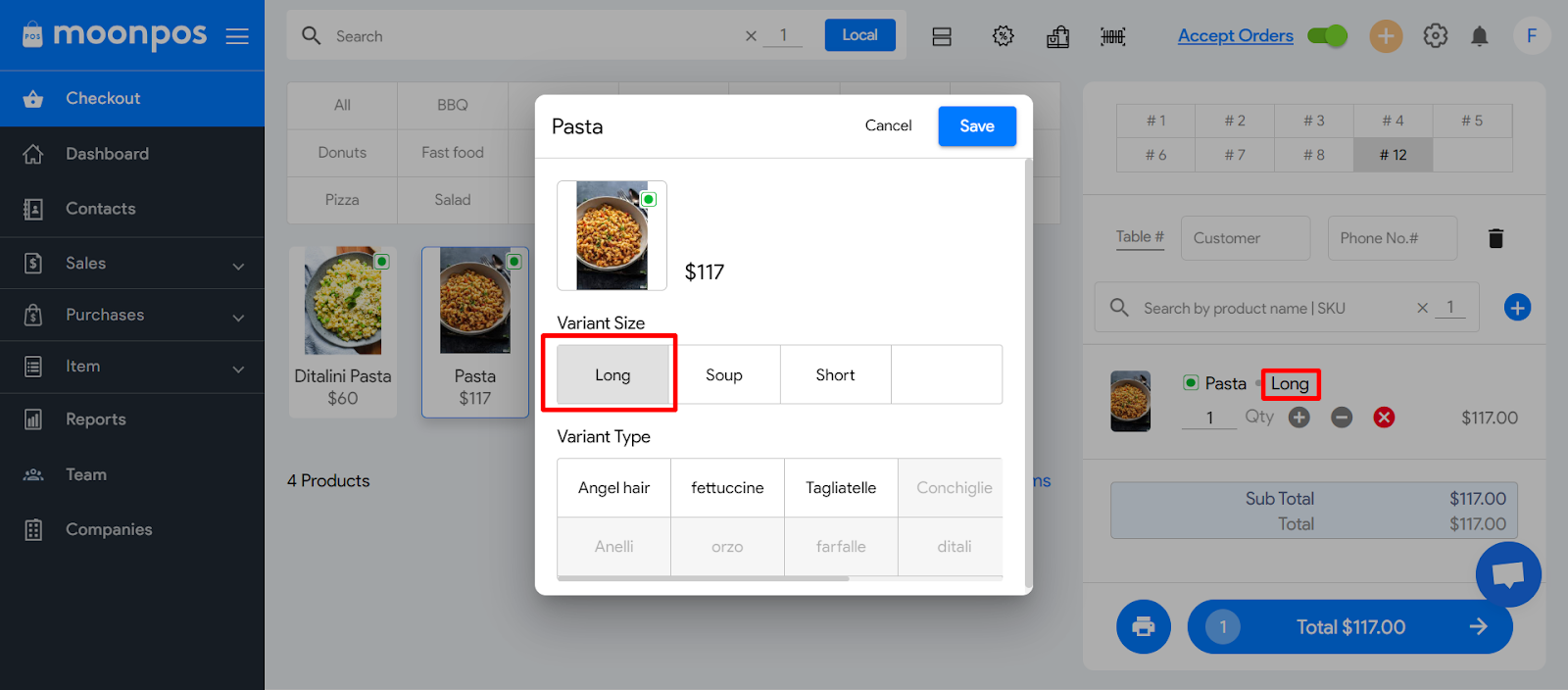
Task: Cancel the Pasta dialog
Action: pos(888,125)
